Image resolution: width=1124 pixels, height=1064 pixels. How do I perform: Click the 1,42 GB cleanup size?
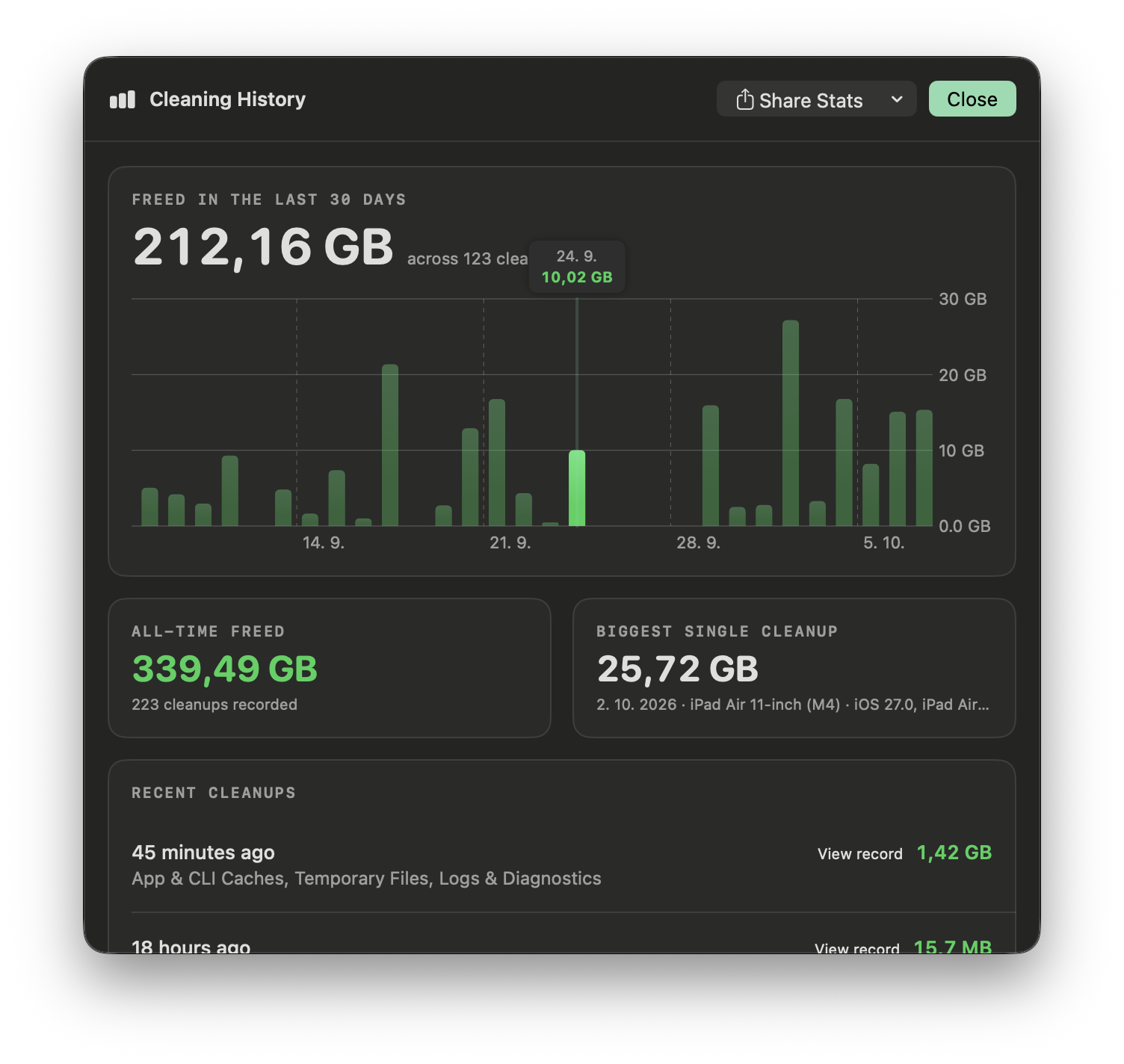(x=954, y=853)
